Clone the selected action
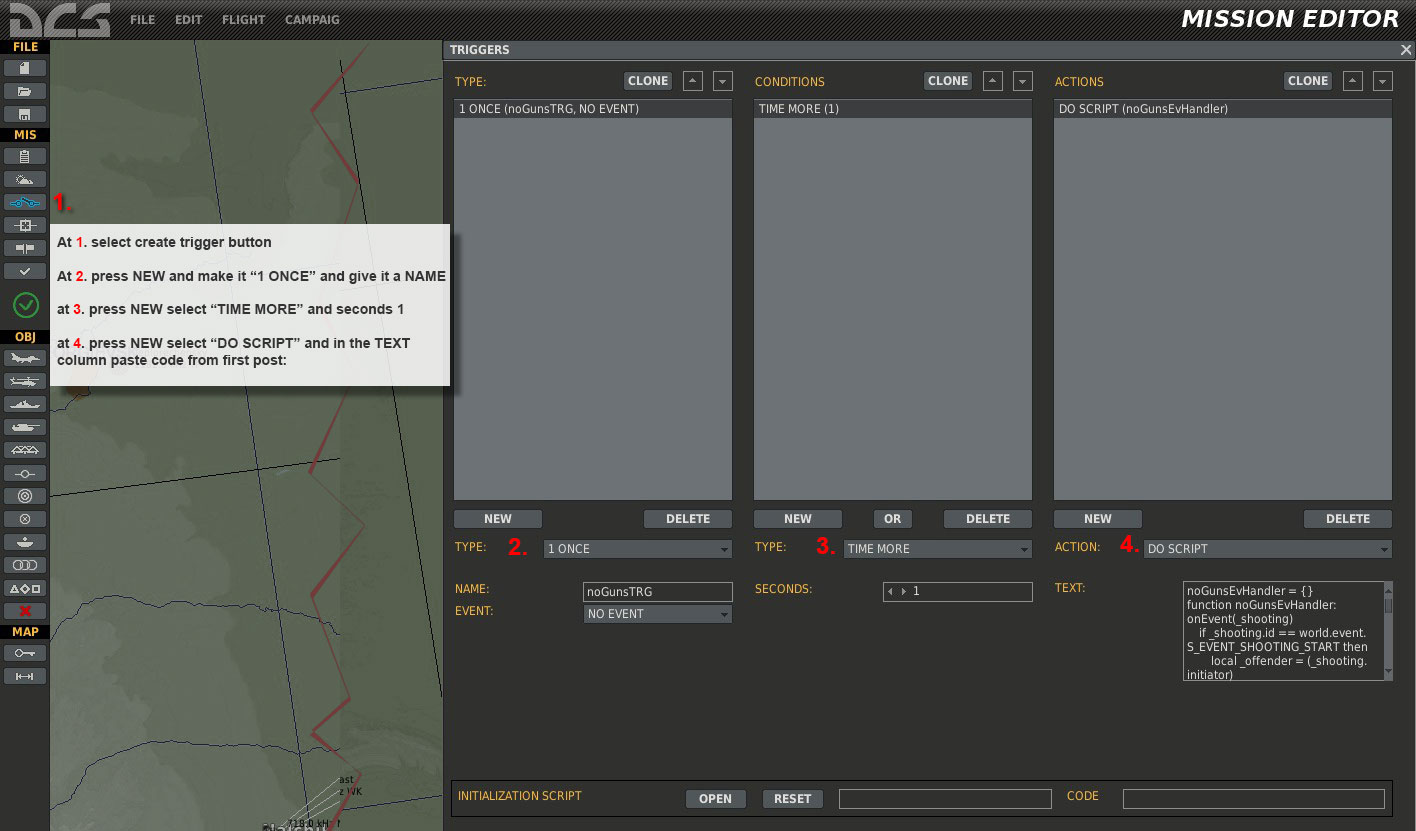This screenshot has width=1416, height=831. pos(1308,81)
